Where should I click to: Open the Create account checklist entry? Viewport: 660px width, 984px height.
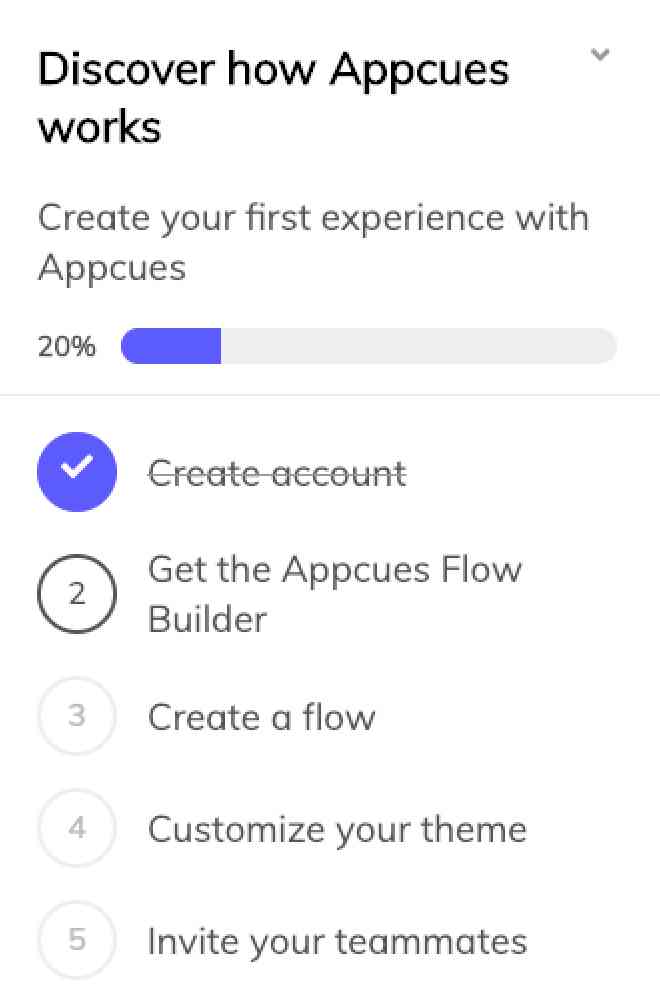coord(277,471)
